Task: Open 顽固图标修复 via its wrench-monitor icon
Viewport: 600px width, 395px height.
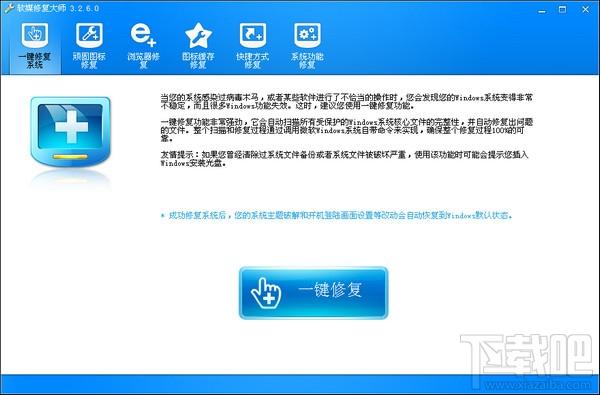Action: click(x=89, y=35)
